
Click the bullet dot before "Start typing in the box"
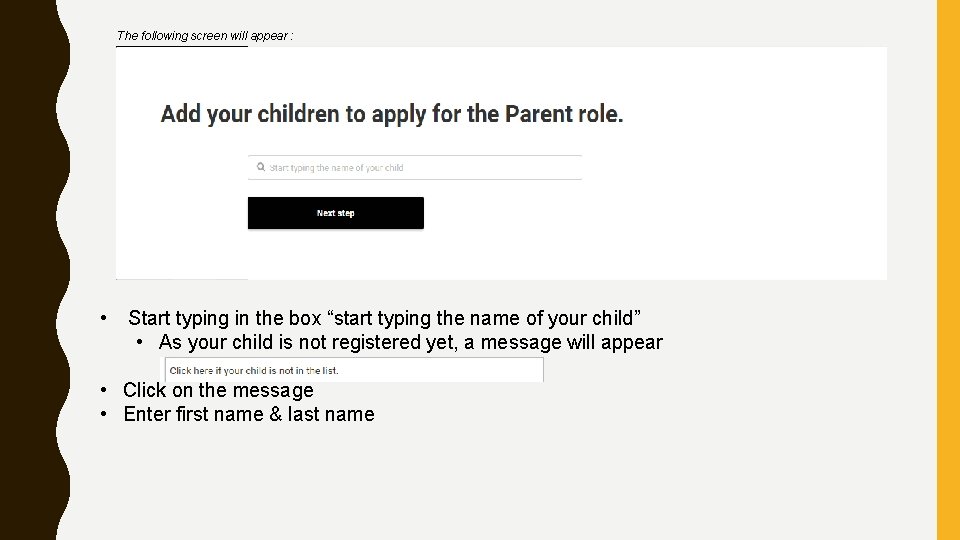(x=104, y=319)
